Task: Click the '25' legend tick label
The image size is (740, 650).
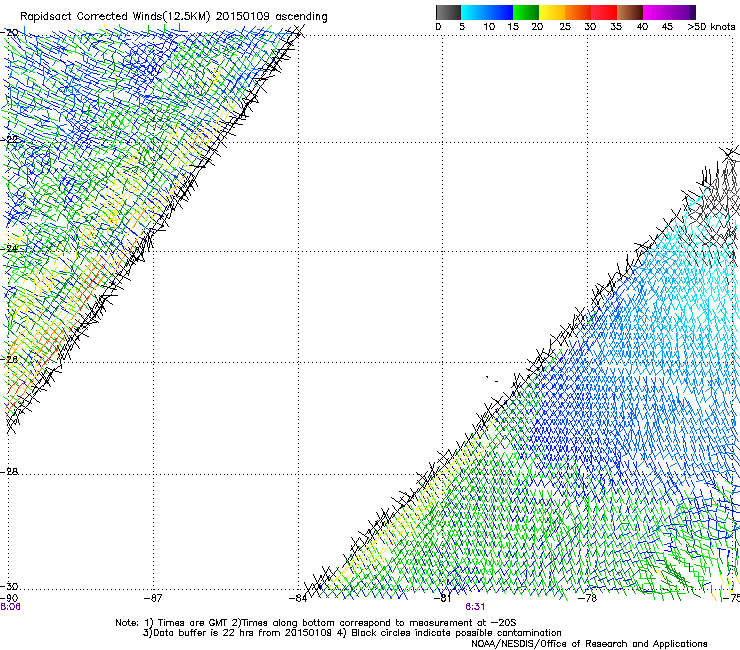Action: [x=565, y=27]
